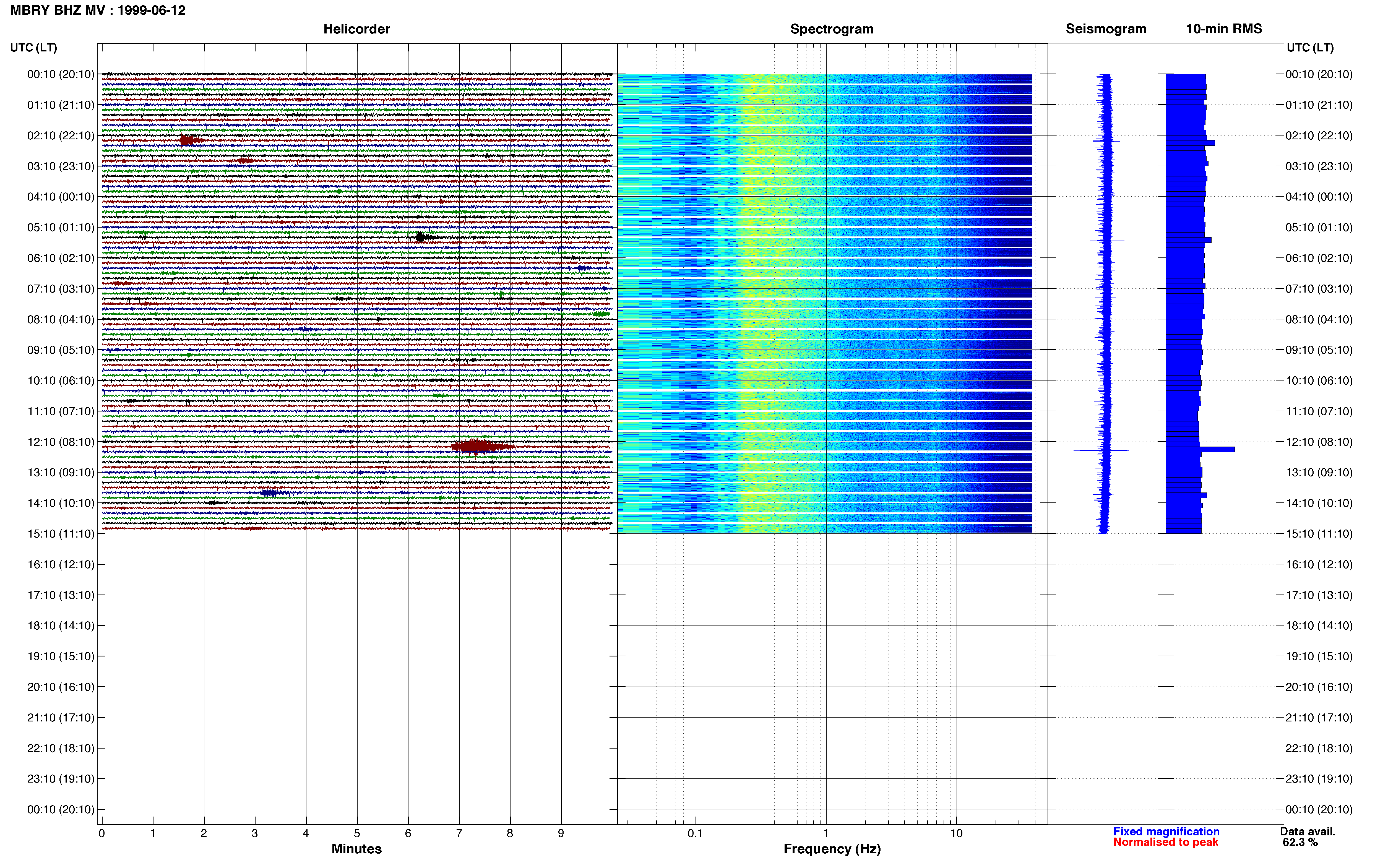This screenshot has height=868, width=1388.
Task: Click the left 'UTC (LT)' axis label
Action: (33, 48)
